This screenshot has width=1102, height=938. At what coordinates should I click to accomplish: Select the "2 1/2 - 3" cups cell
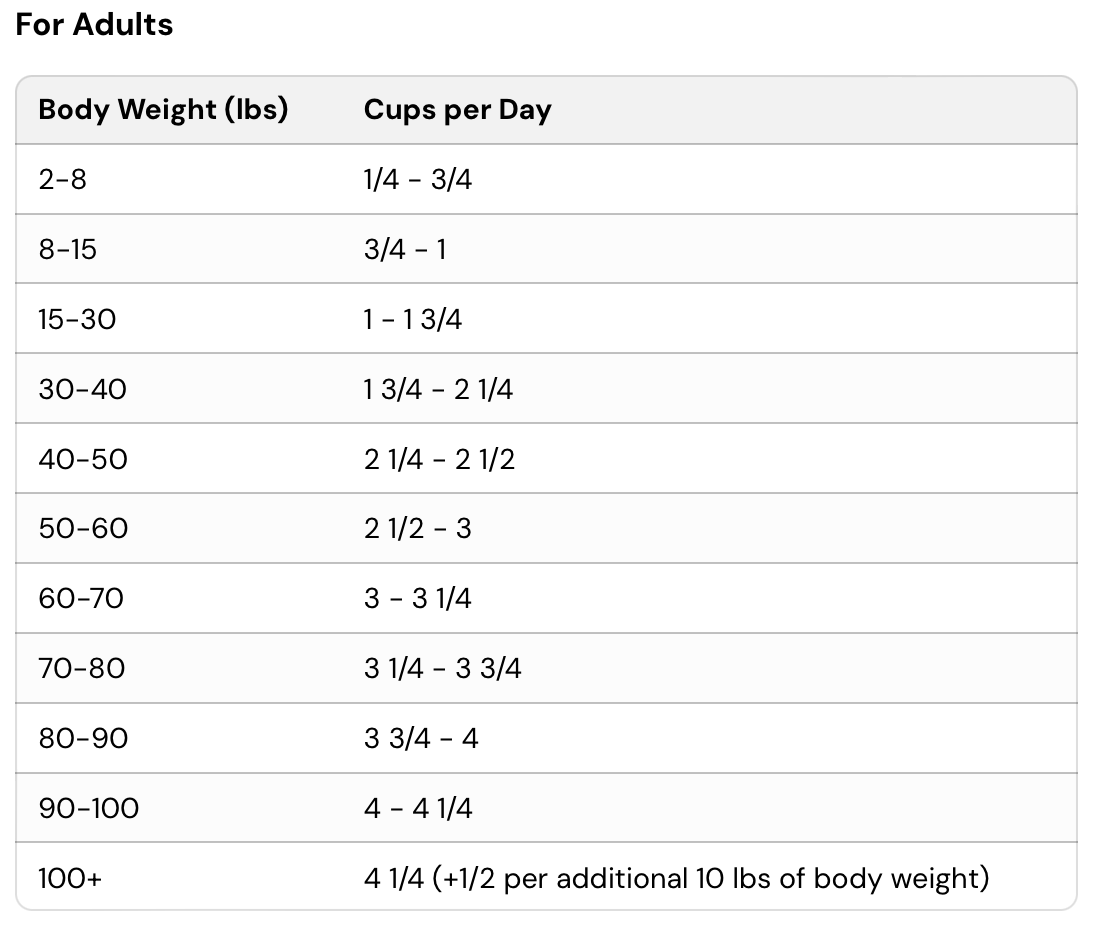(x=417, y=528)
